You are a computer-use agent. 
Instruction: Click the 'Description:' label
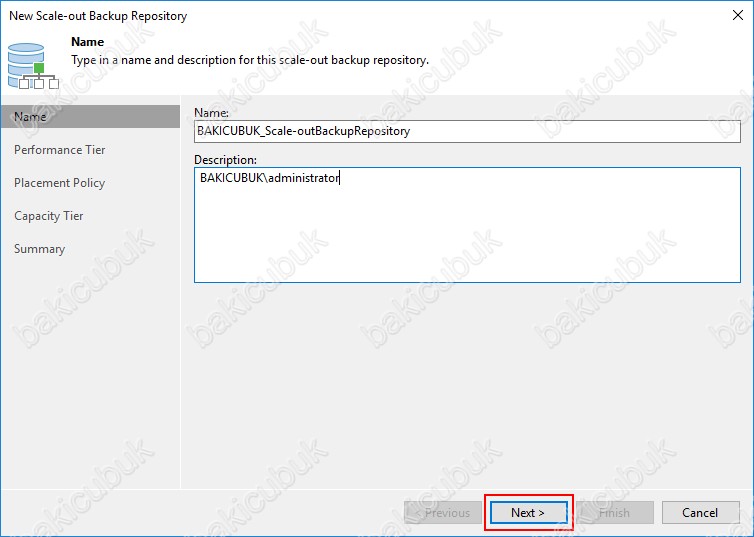[x=226, y=160]
